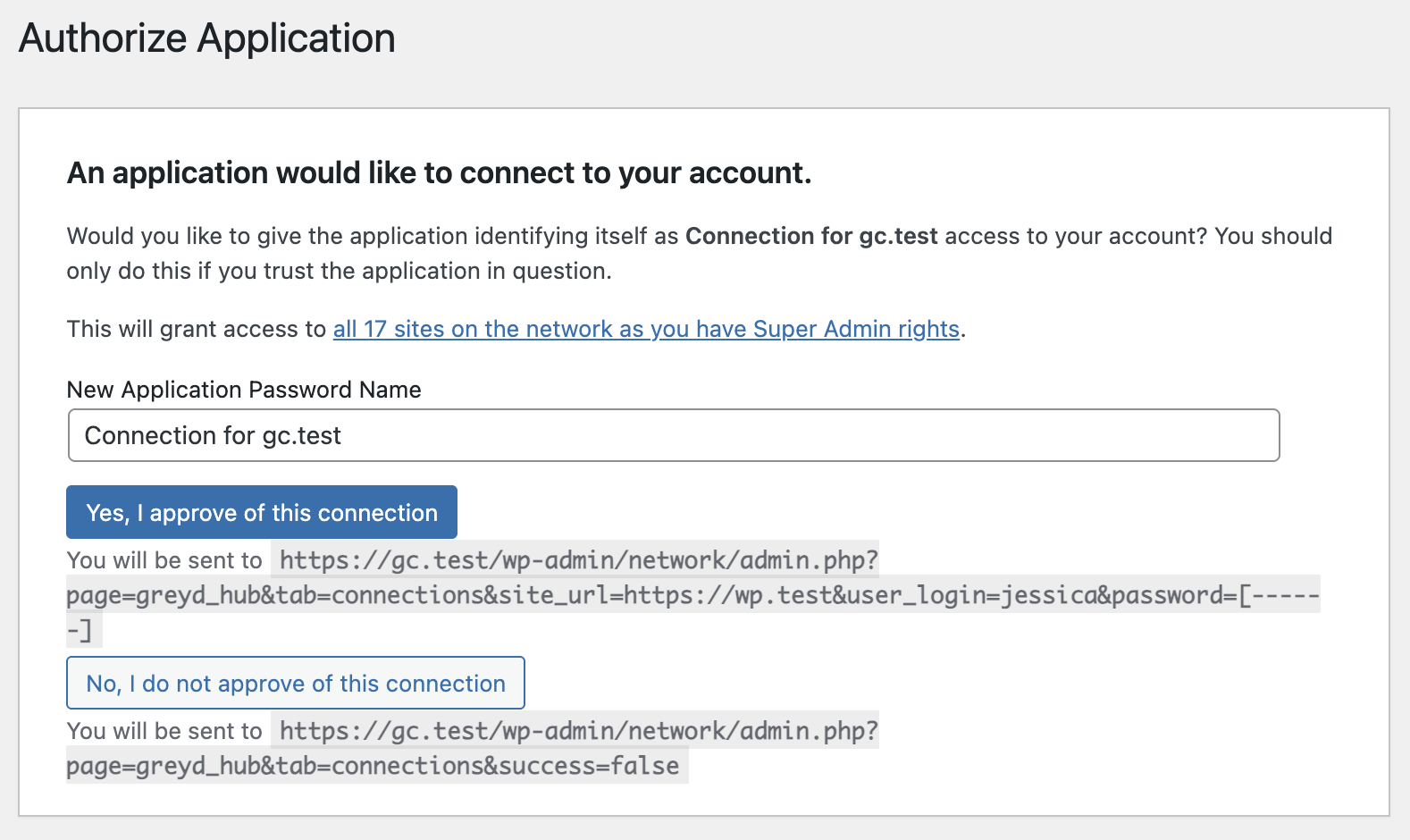This screenshot has height=840, width=1410.
Task: Click the "An application would like to connect" heading
Action: click(439, 172)
